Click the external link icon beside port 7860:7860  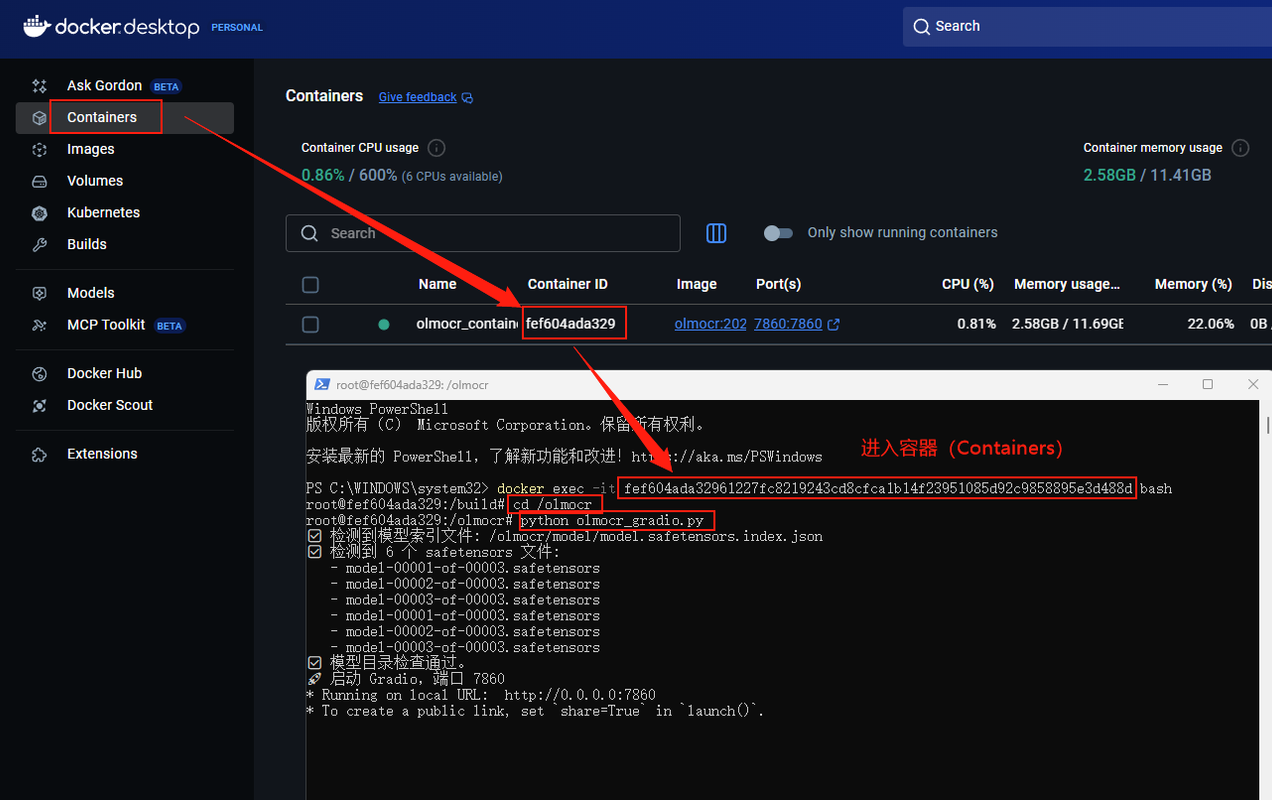click(x=833, y=325)
